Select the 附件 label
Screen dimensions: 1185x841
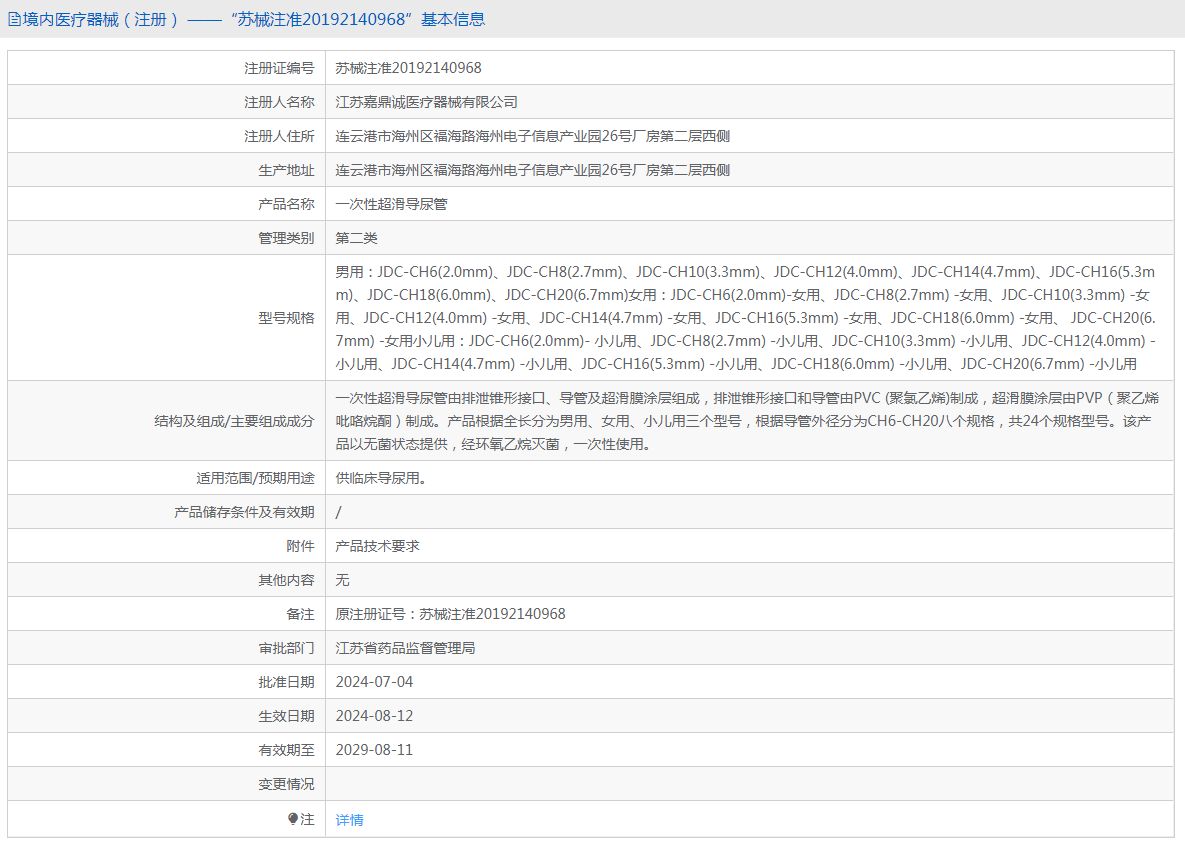point(300,546)
